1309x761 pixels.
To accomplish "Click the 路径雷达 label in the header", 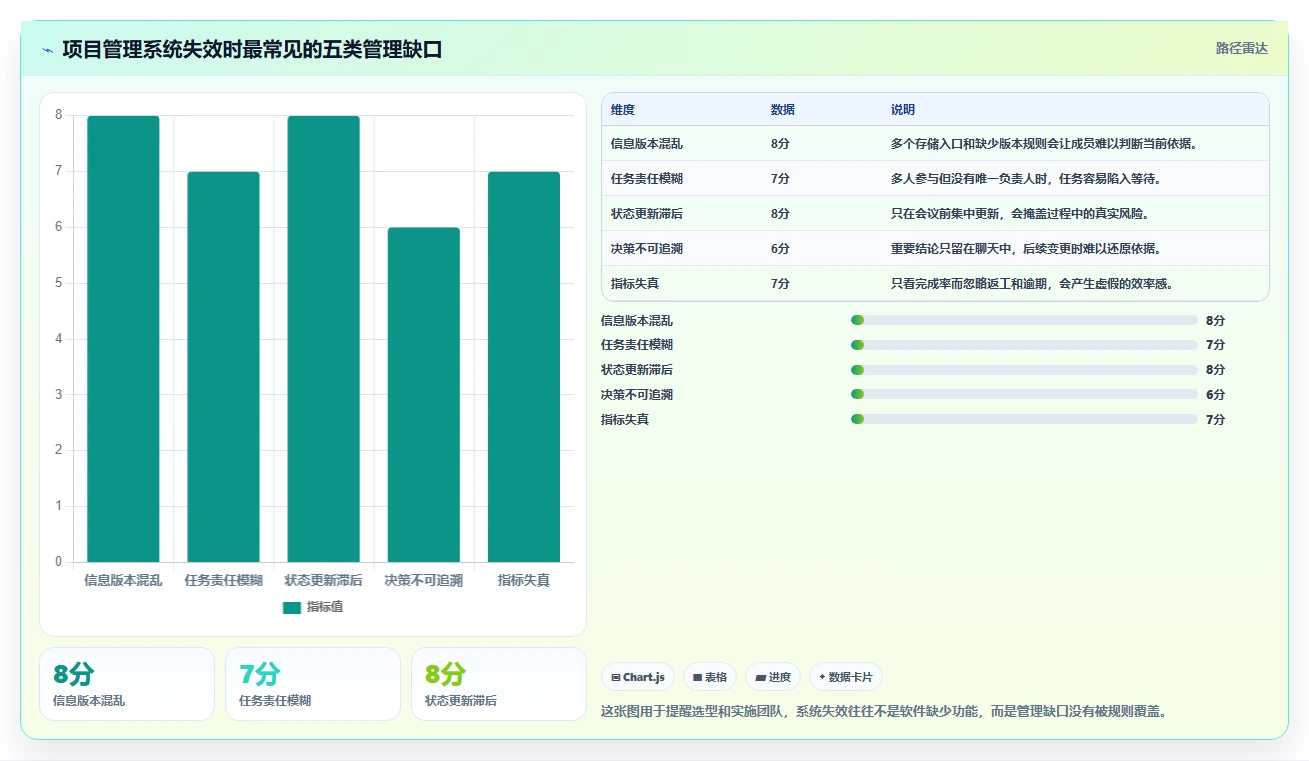I will pos(1241,48).
